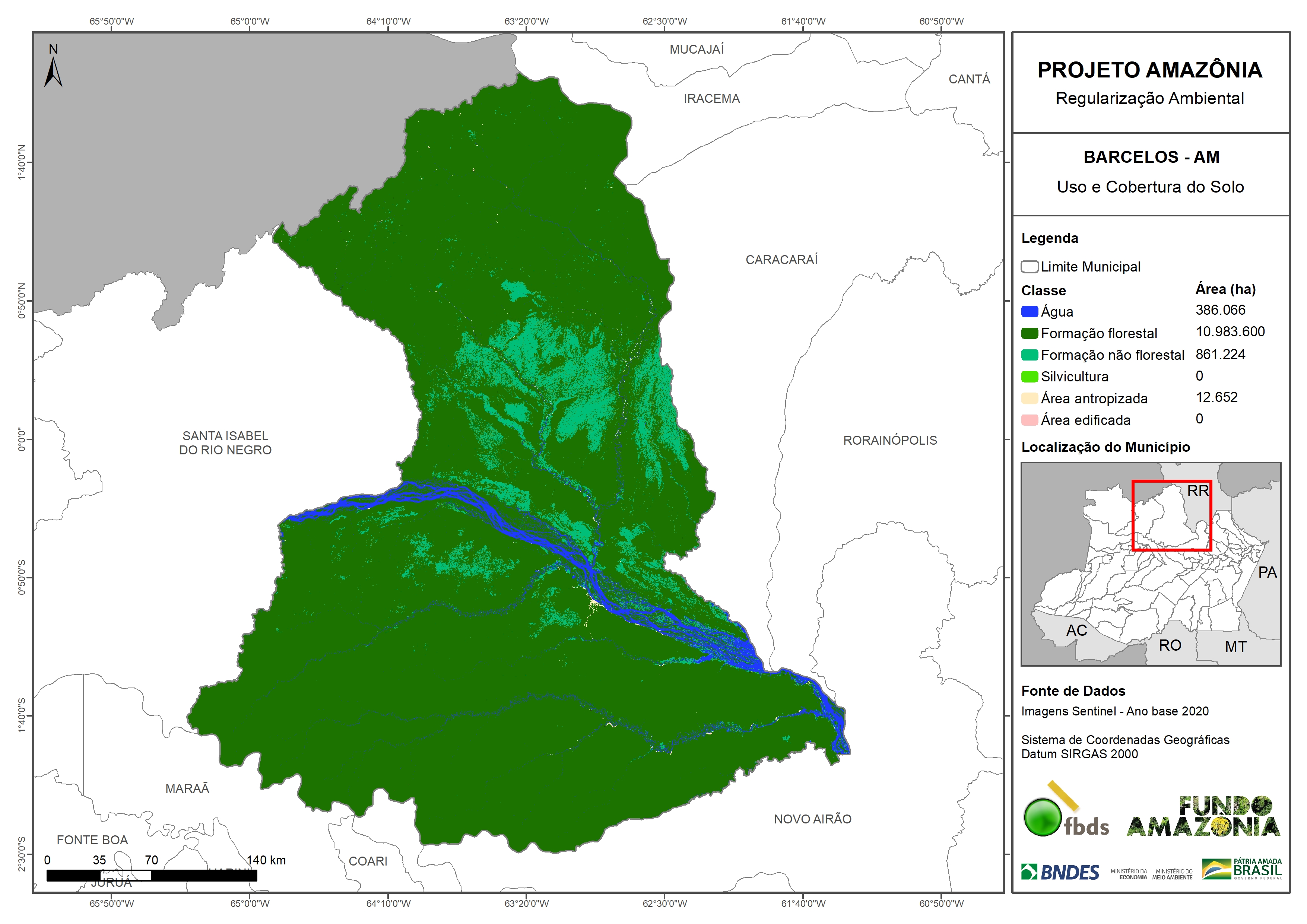Click the Pátria Amada Brasil logo
This screenshot has height=924, width=1307.
click(1241, 869)
